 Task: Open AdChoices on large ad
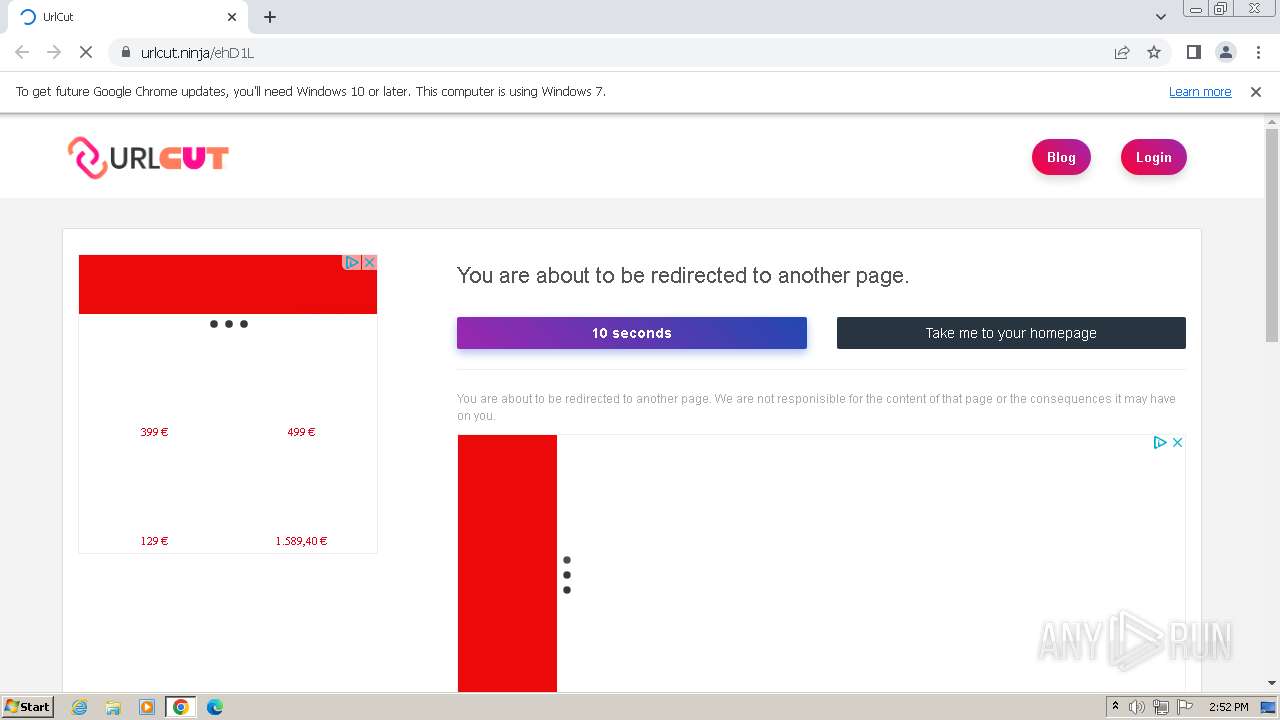(x=1160, y=442)
